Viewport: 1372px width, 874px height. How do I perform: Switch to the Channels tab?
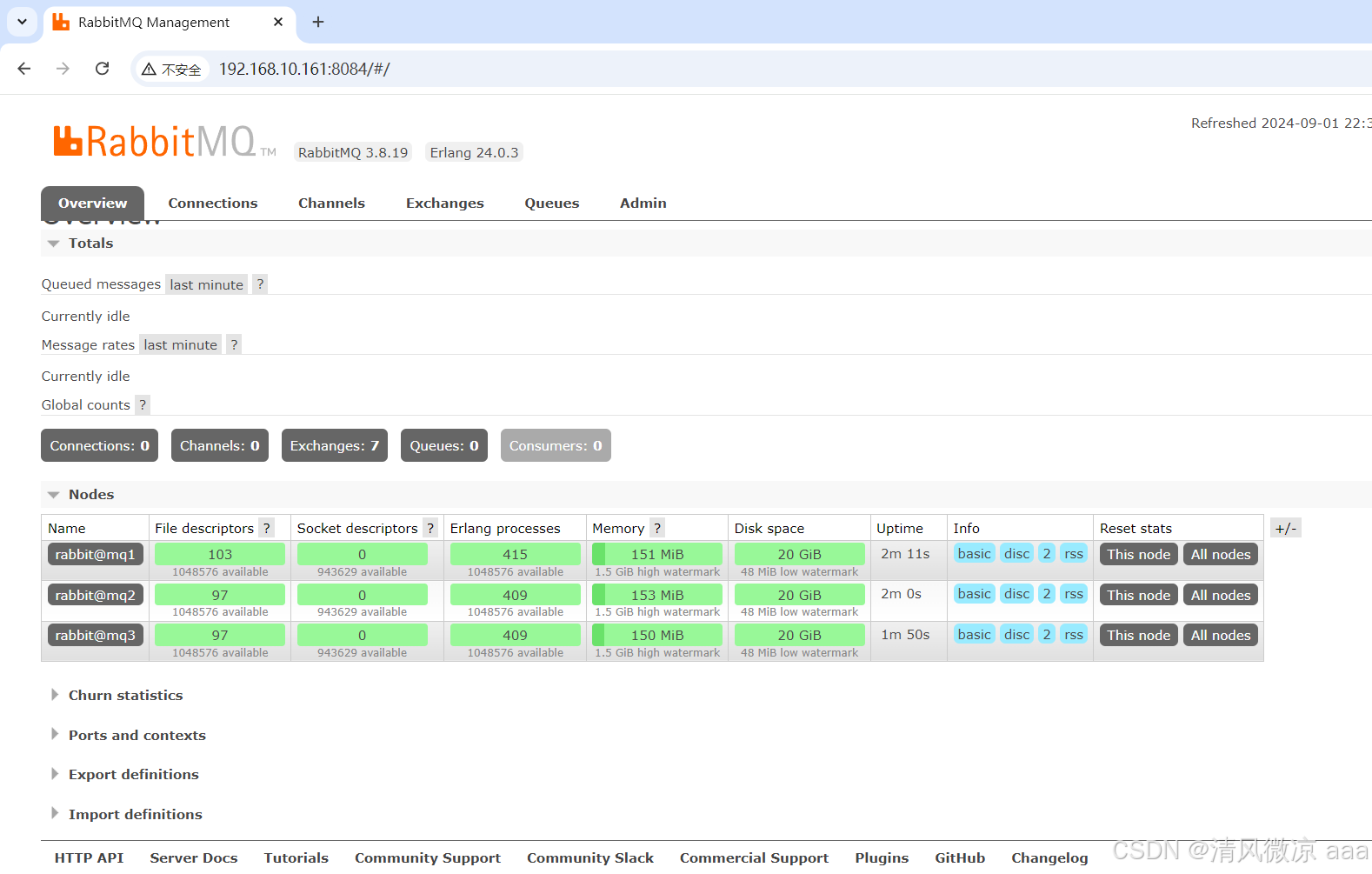[331, 203]
